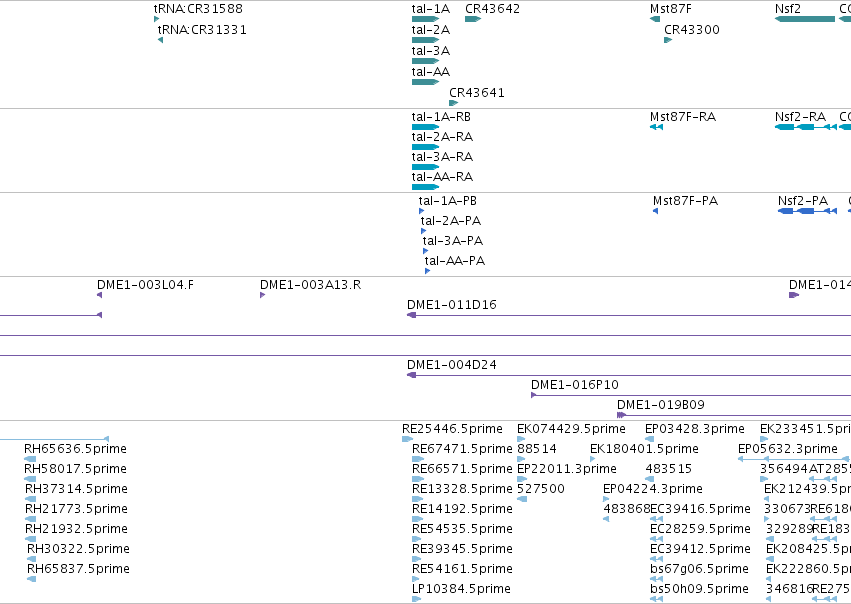Click the bs50h09.5prime EST label

[700, 589]
